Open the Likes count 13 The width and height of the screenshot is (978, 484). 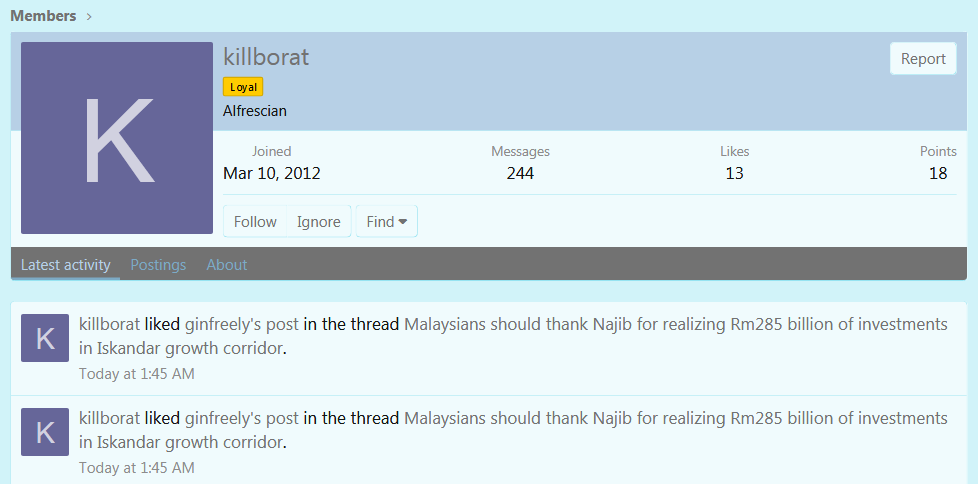coord(734,173)
